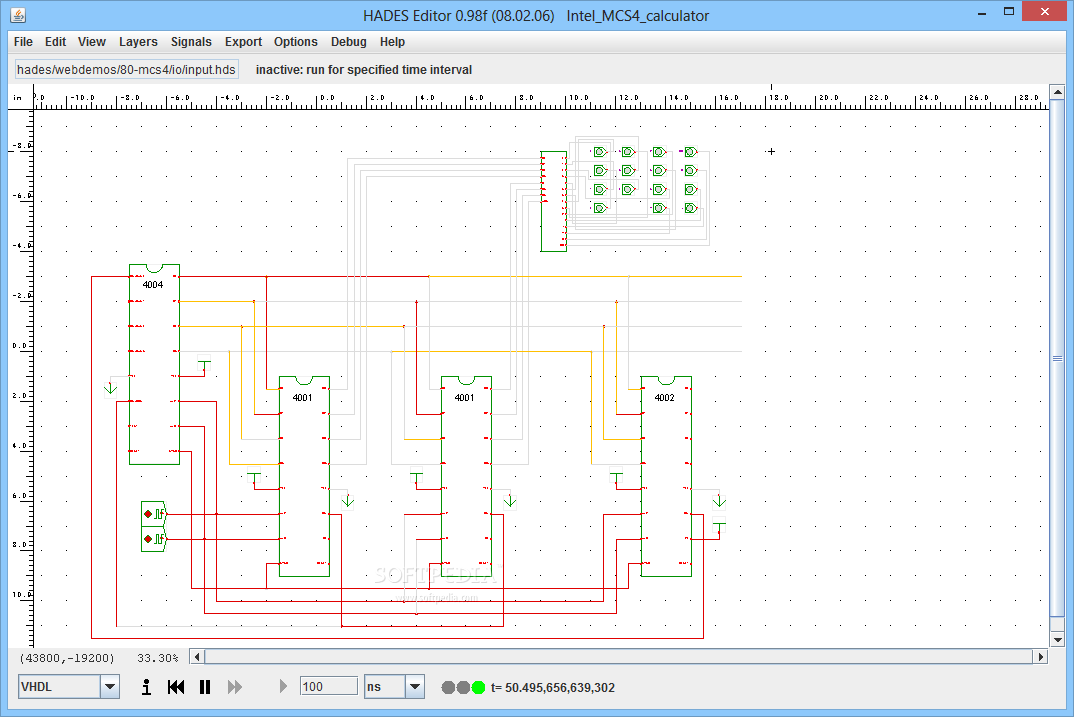Click the vertical scrollbar up arrow
The height and width of the screenshot is (717, 1074).
[1058, 91]
